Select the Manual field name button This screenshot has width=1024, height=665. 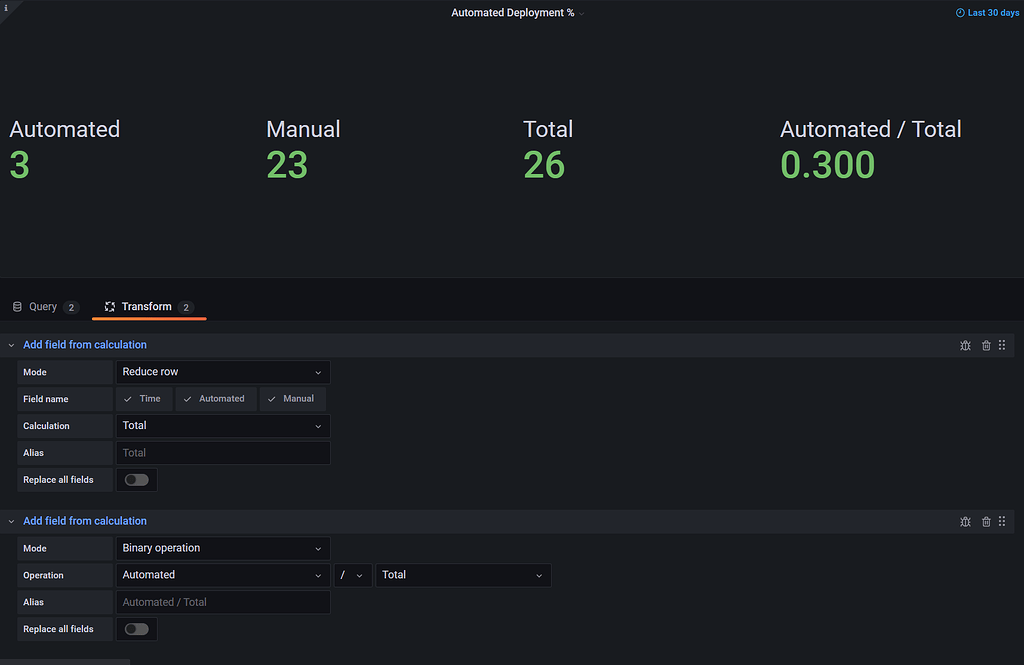click(292, 398)
